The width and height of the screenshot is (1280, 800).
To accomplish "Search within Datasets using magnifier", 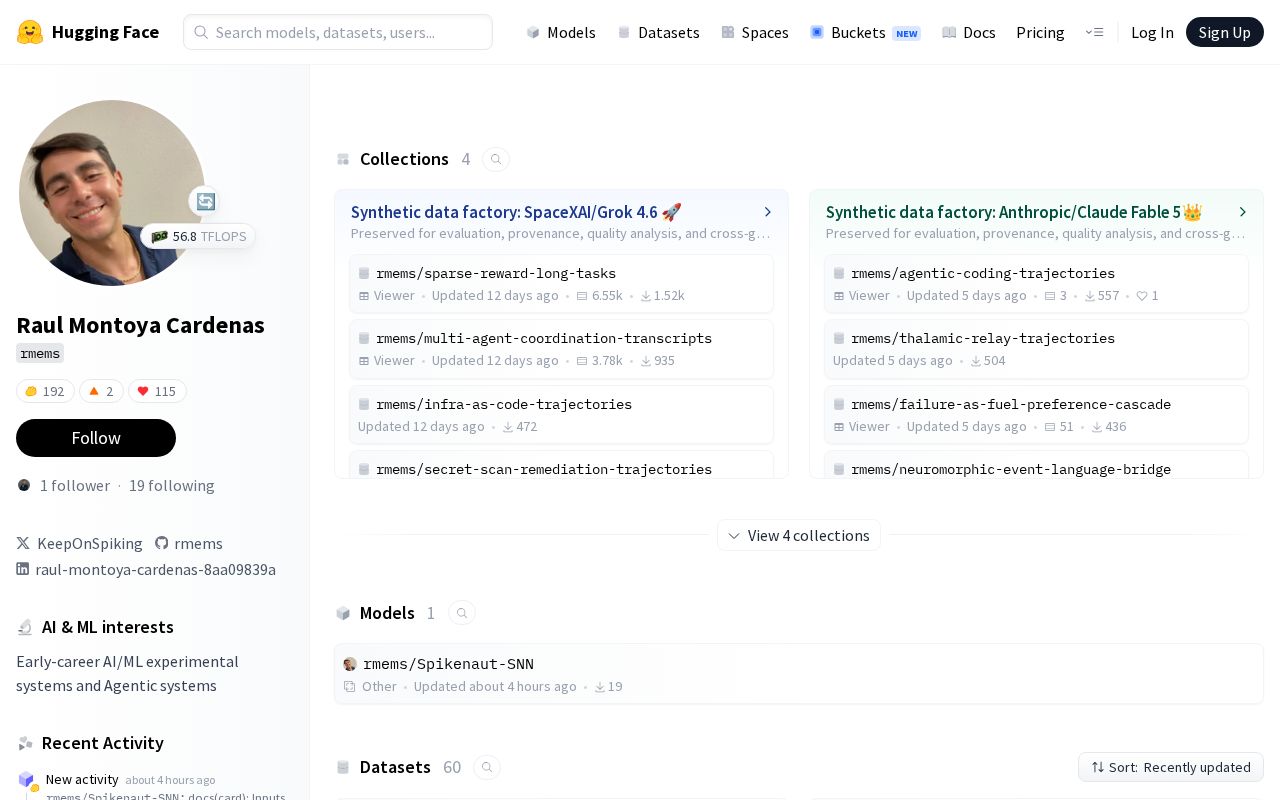I will (487, 767).
